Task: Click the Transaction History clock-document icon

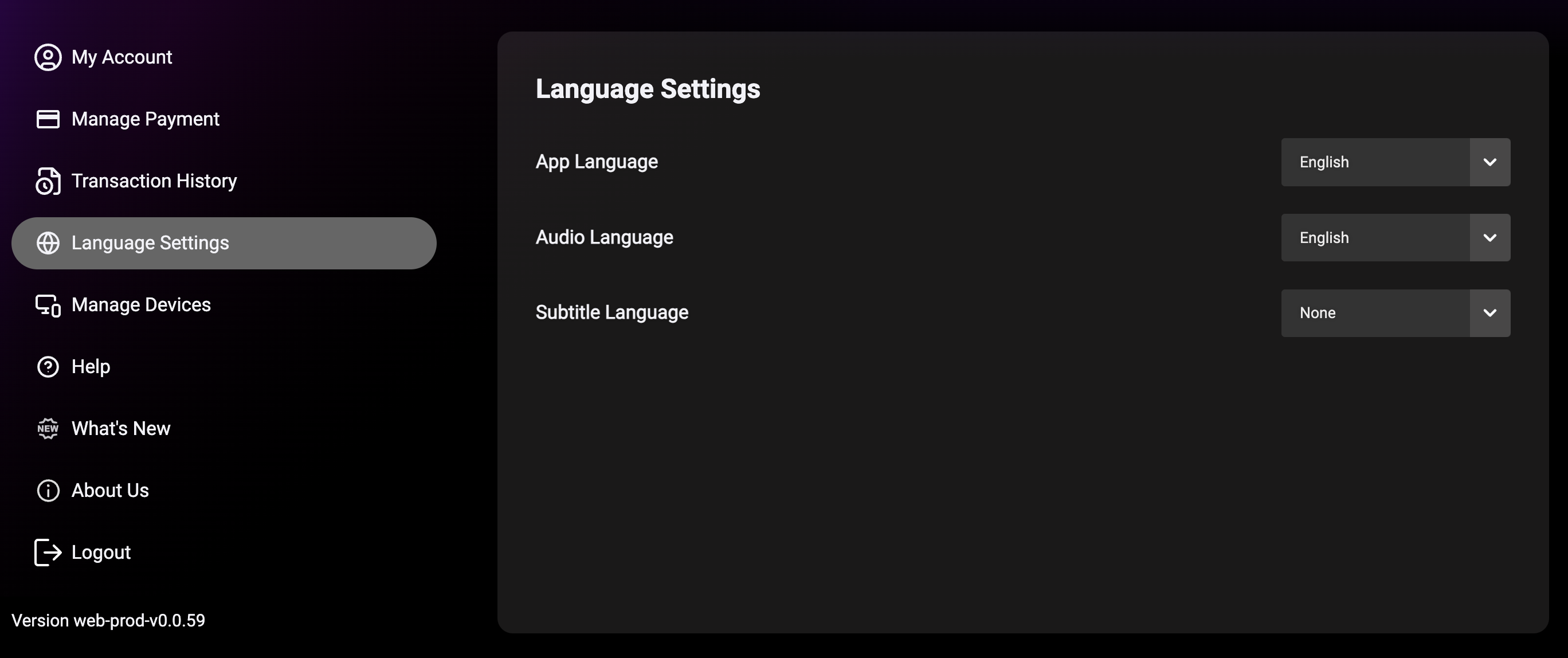Action: point(48,181)
